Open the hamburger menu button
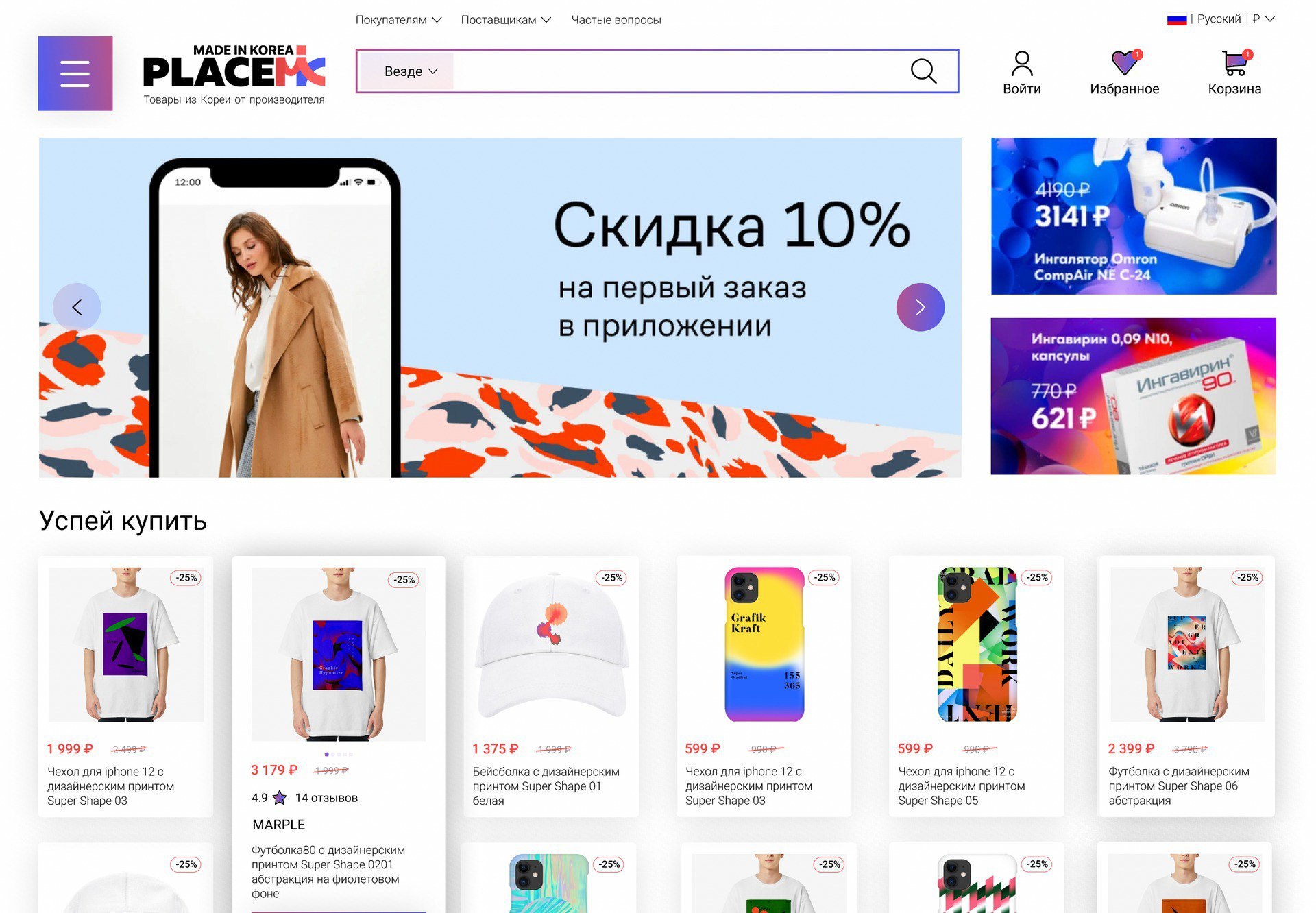 75,73
